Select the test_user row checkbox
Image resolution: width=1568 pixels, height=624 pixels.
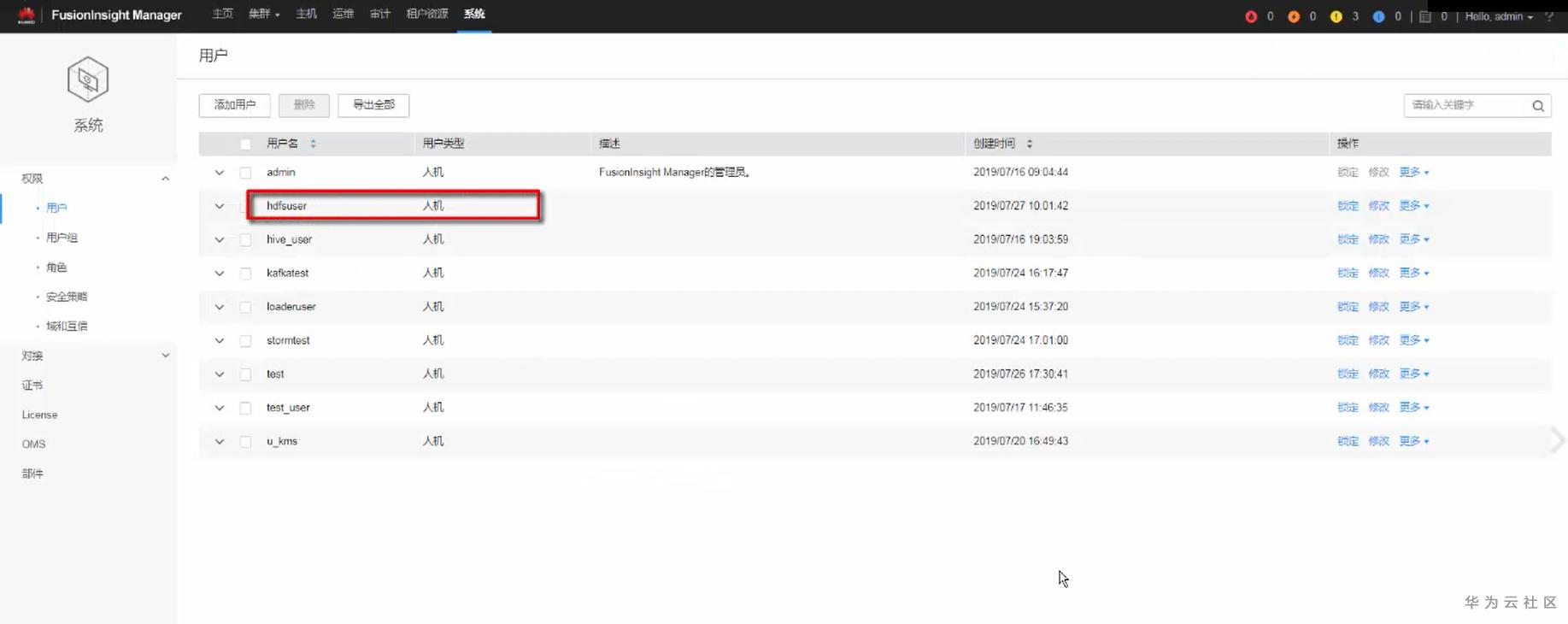pos(246,409)
